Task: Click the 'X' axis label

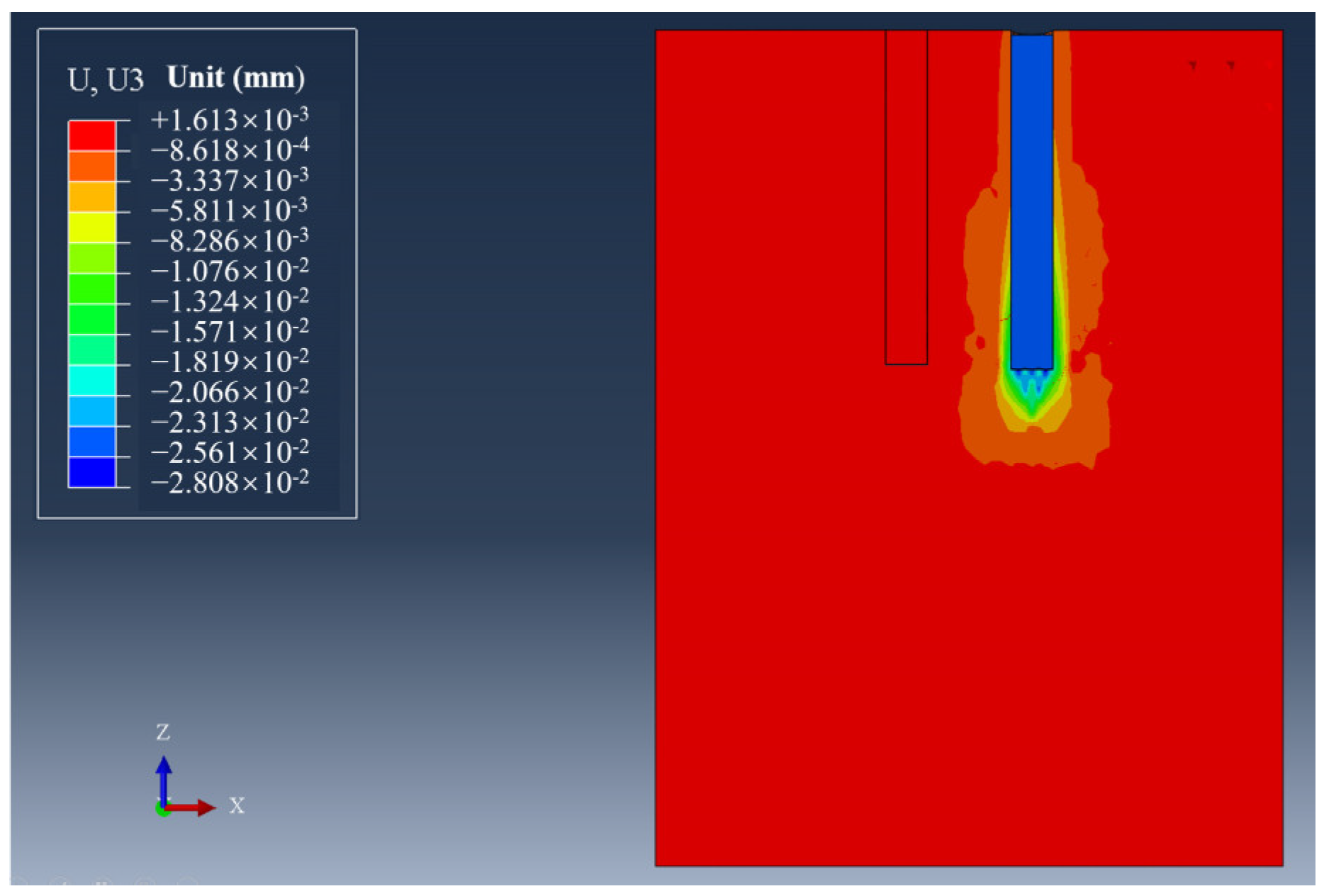Action: click(237, 805)
